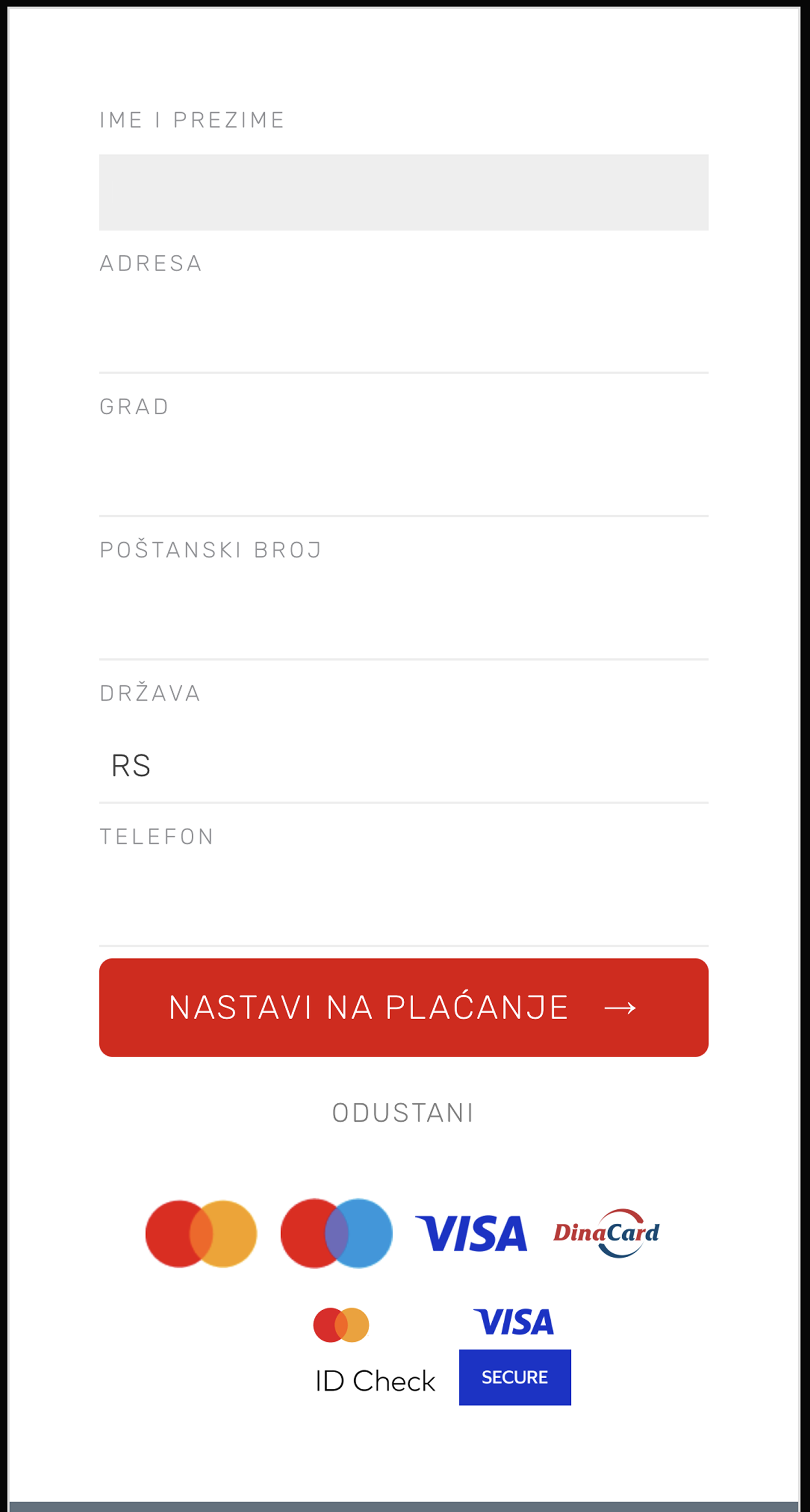Click the large VISA logo
Image resolution: width=810 pixels, height=1512 pixels.
point(471,1233)
